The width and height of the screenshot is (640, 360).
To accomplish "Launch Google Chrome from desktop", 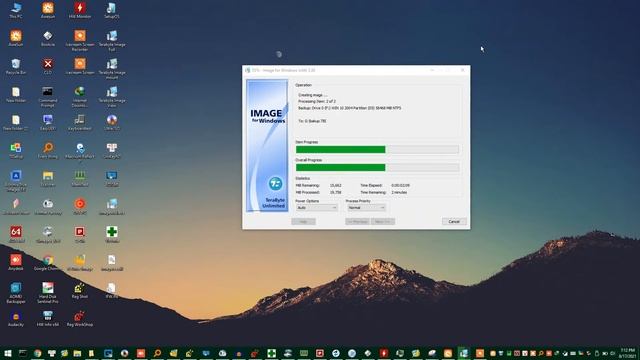I will coord(48,263).
